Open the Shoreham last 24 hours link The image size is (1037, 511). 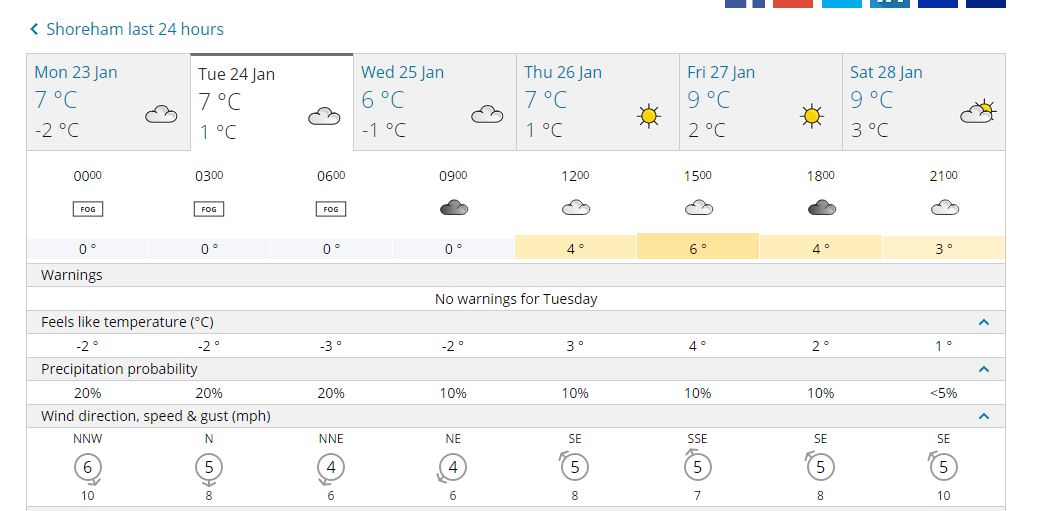point(135,29)
